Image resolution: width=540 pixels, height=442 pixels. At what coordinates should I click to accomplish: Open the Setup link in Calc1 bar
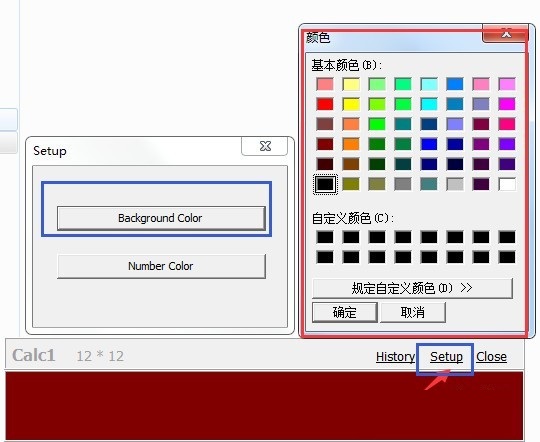pos(446,357)
